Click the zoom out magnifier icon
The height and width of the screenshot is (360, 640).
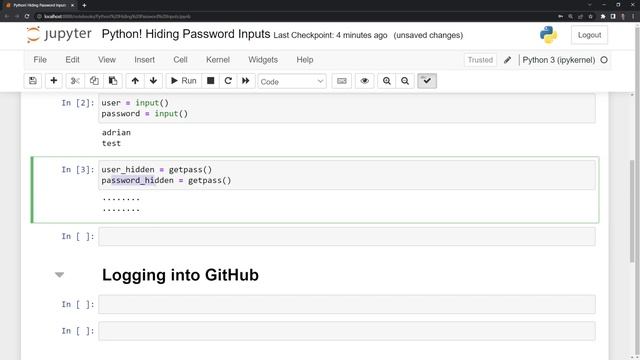[405, 81]
